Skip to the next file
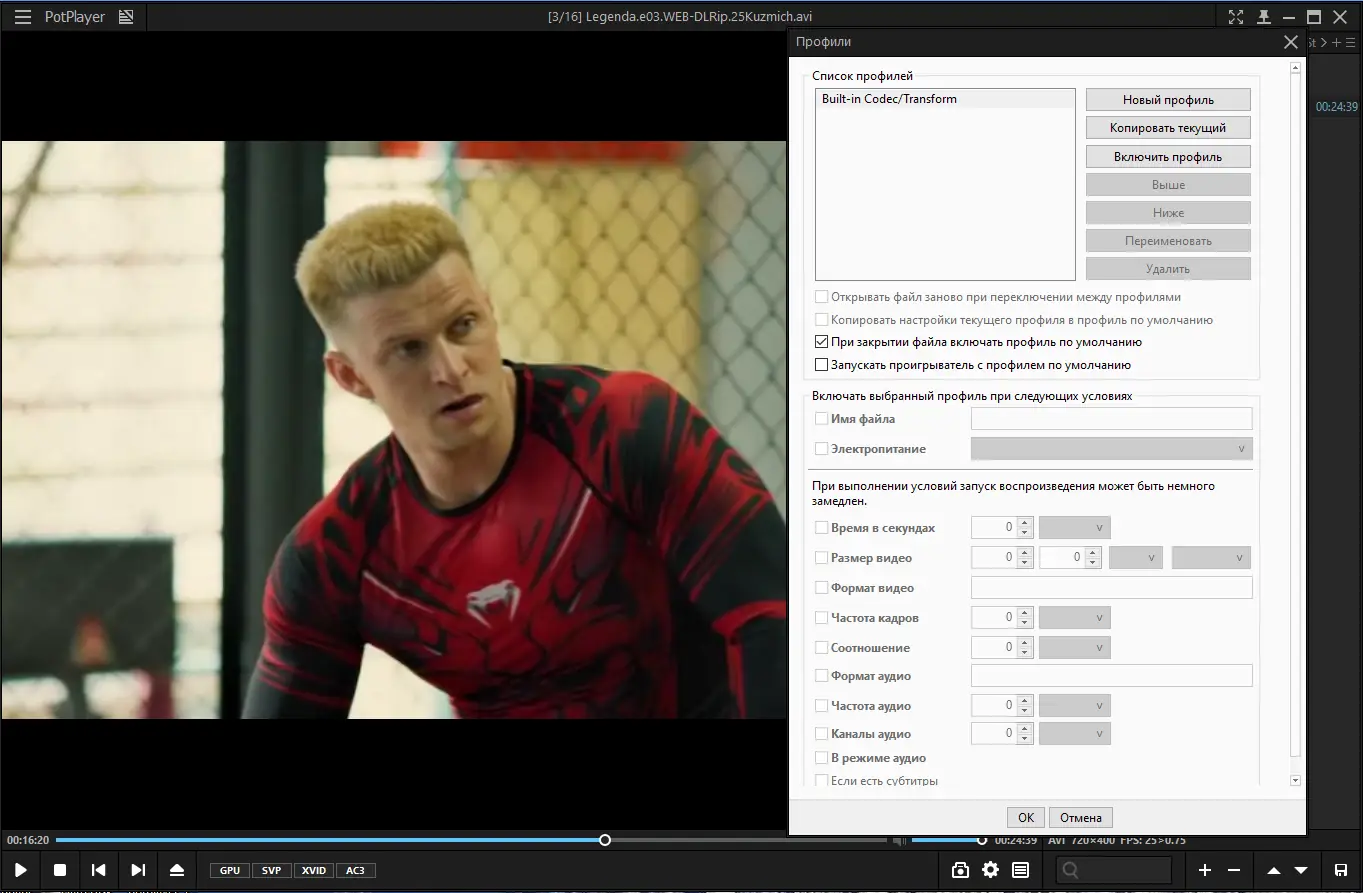 [138, 870]
